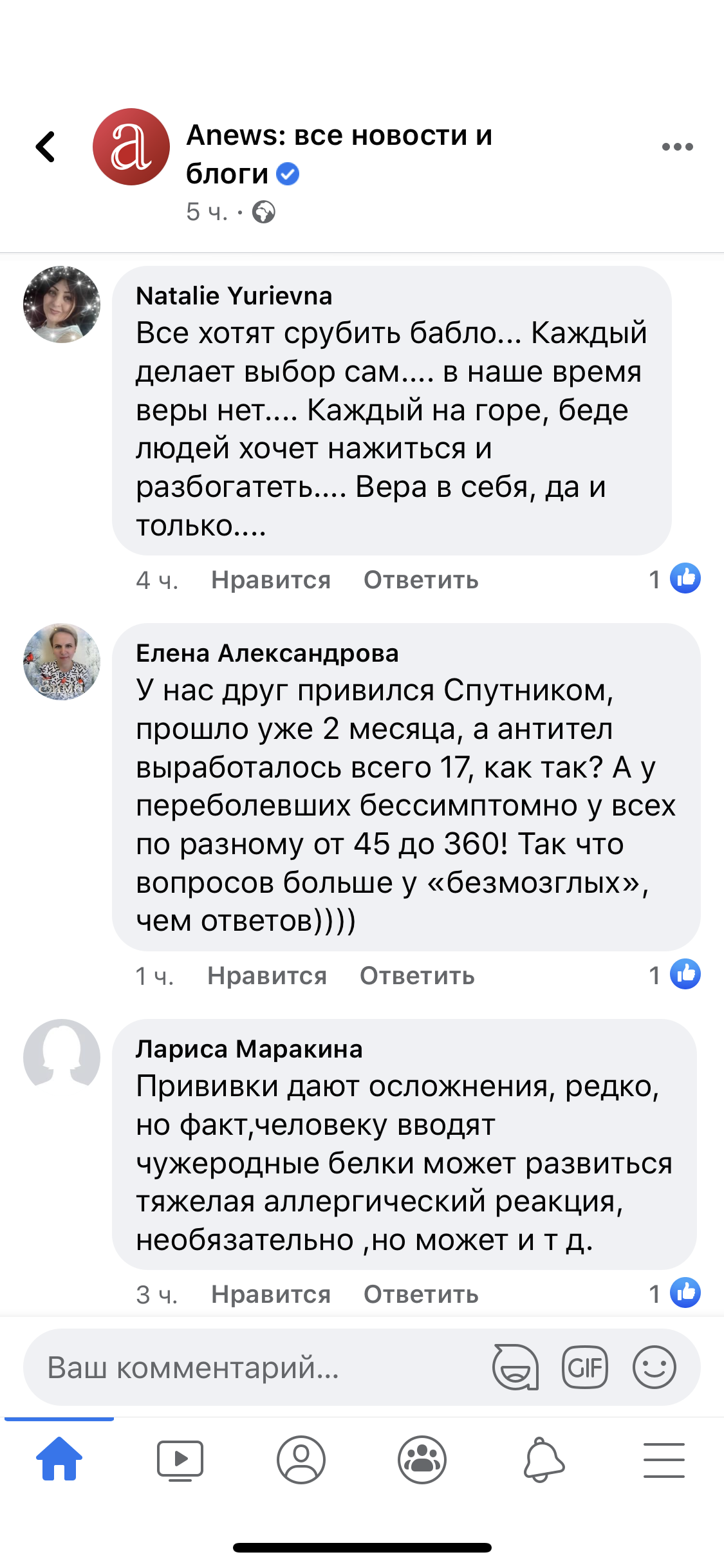Tap the sticker avatar icon in comment box
Screen dimensions: 724x1568
tap(515, 1367)
